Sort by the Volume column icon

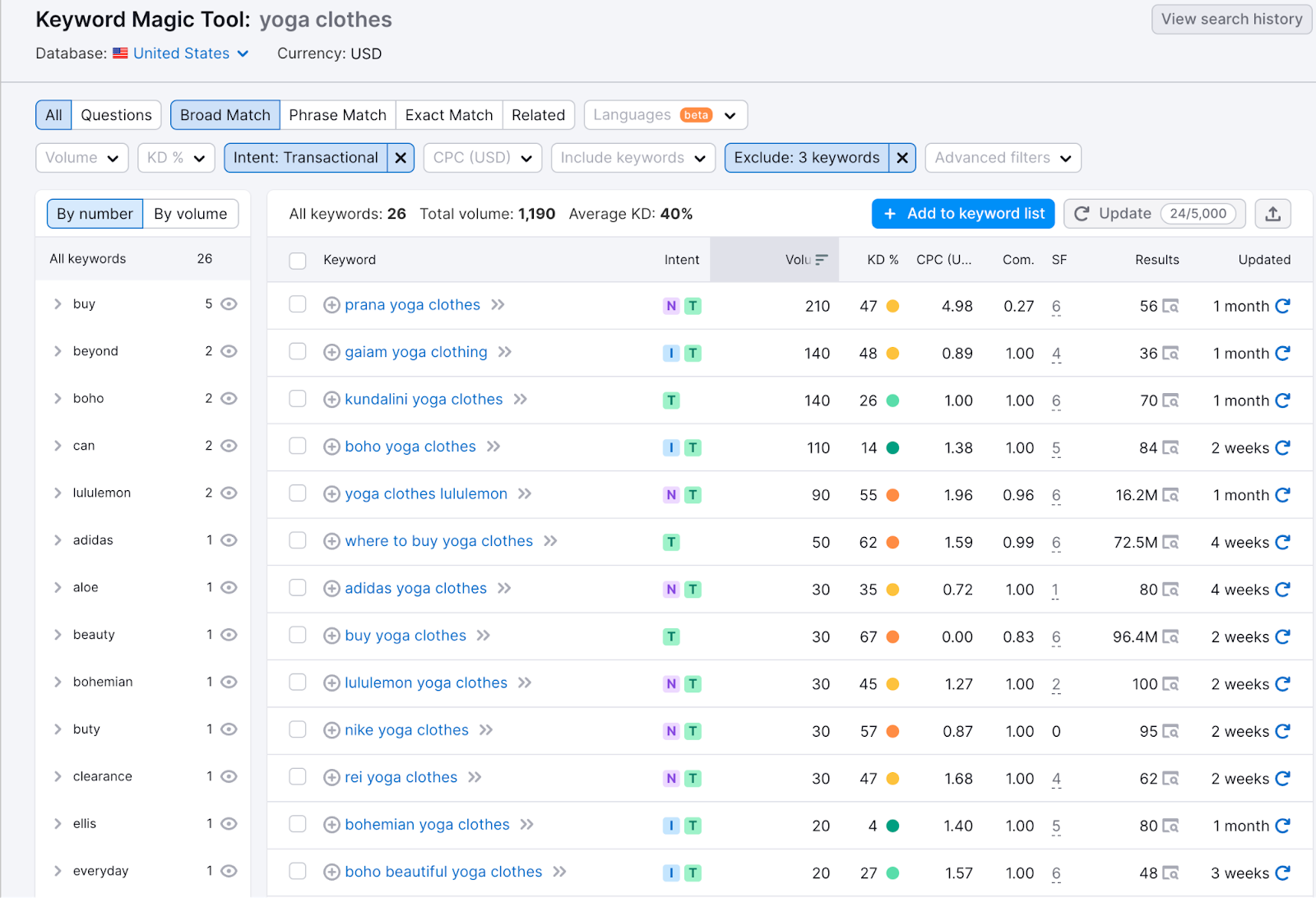(821, 260)
